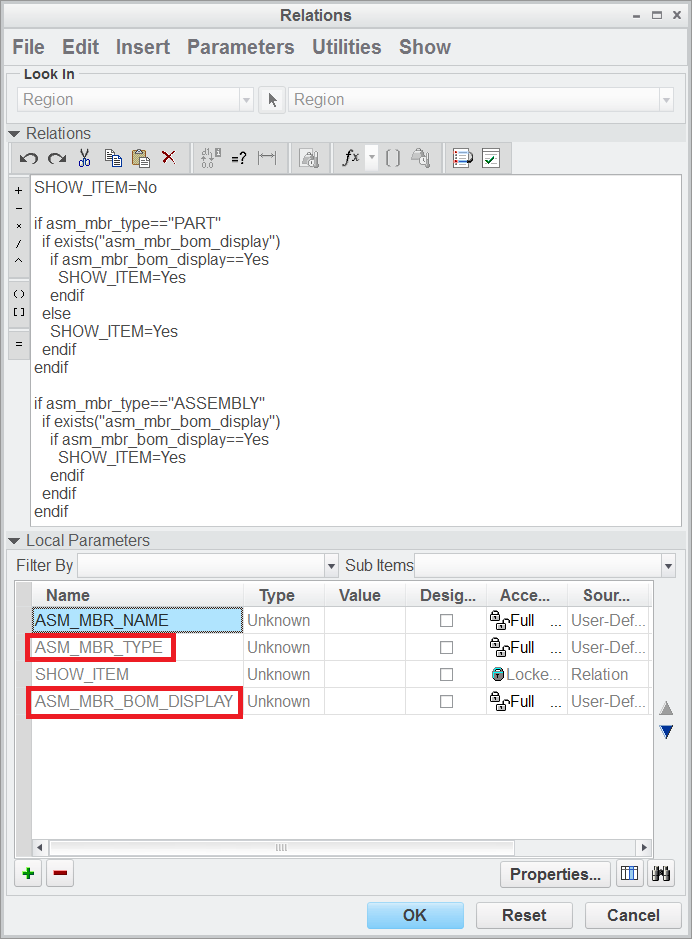
Task: Open the Parameters menu
Action: [x=241, y=47]
